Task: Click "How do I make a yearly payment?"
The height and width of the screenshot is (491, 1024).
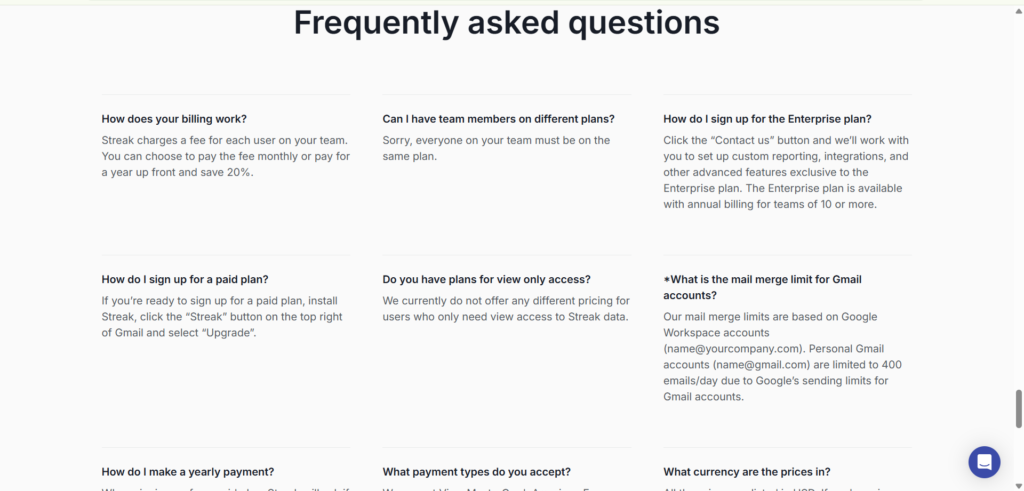Action: [x=187, y=471]
